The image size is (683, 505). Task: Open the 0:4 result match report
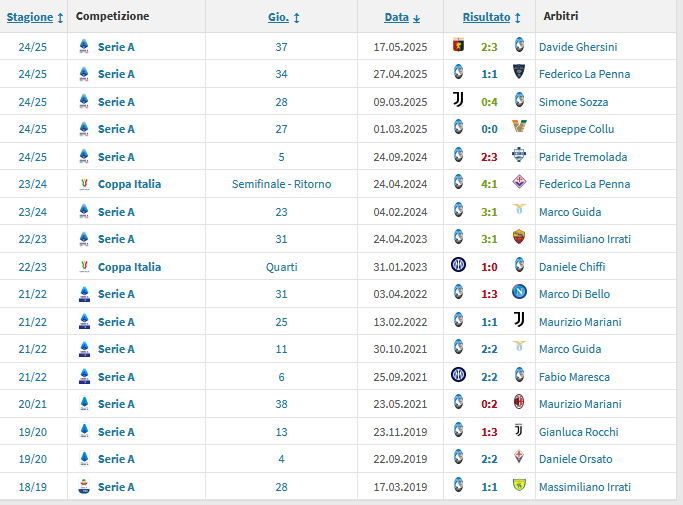489,102
